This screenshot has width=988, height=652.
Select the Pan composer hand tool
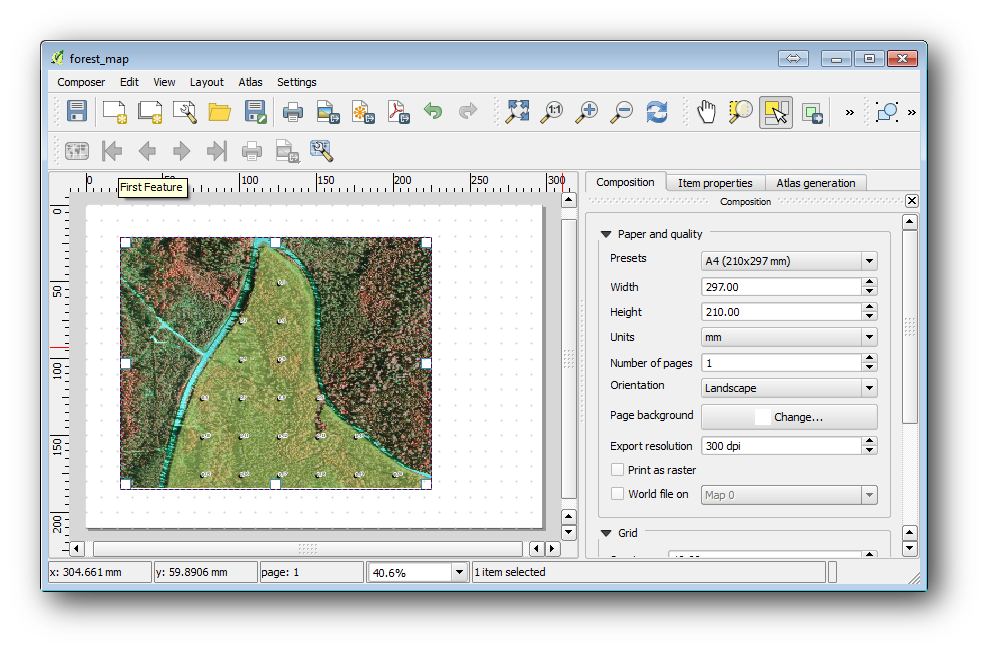(707, 112)
